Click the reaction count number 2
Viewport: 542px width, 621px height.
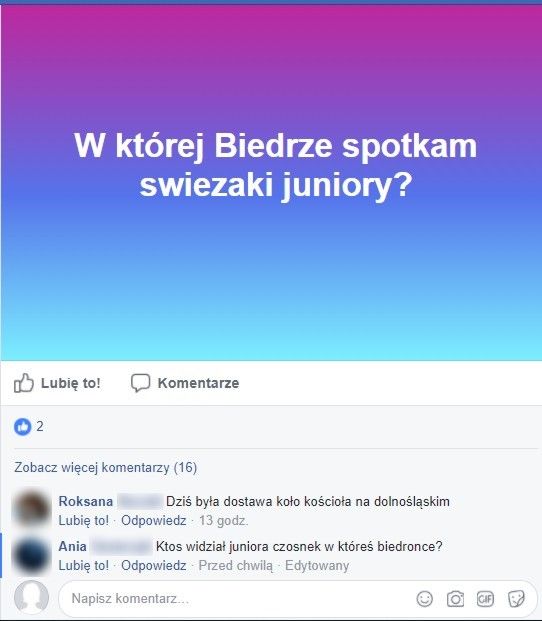[40, 427]
